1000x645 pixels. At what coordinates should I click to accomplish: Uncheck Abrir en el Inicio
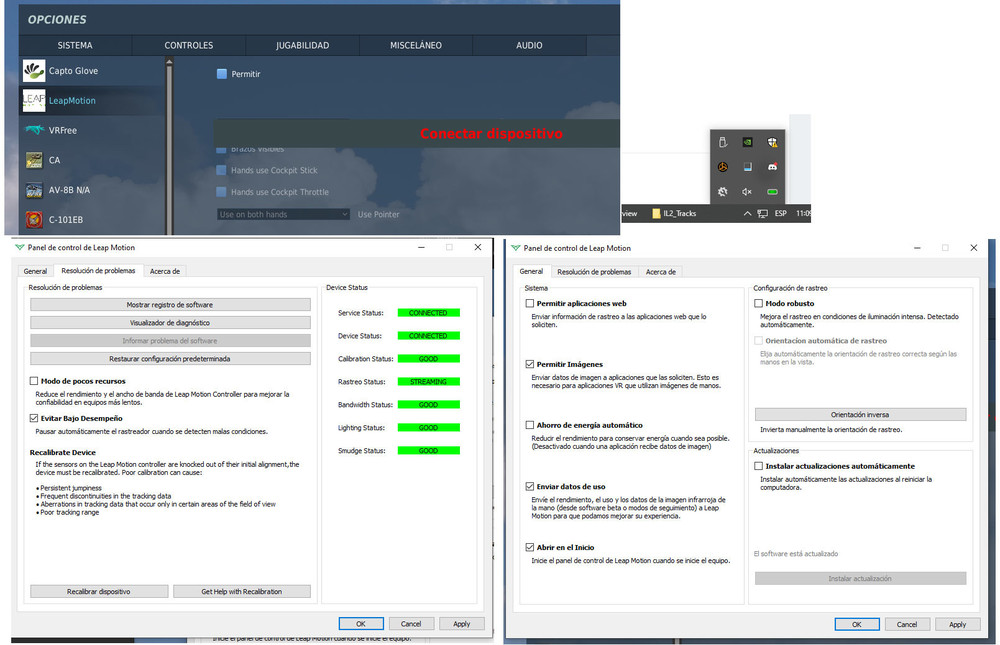(x=529, y=547)
